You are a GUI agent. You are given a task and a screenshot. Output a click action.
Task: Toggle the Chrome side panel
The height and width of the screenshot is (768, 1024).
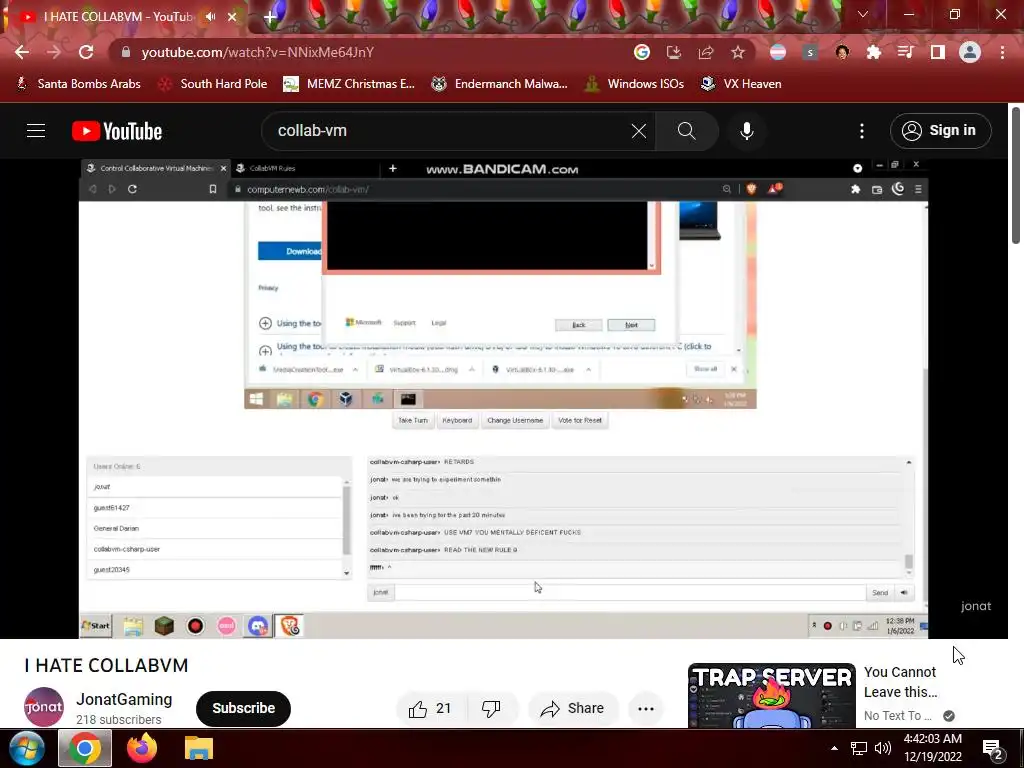[938, 52]
